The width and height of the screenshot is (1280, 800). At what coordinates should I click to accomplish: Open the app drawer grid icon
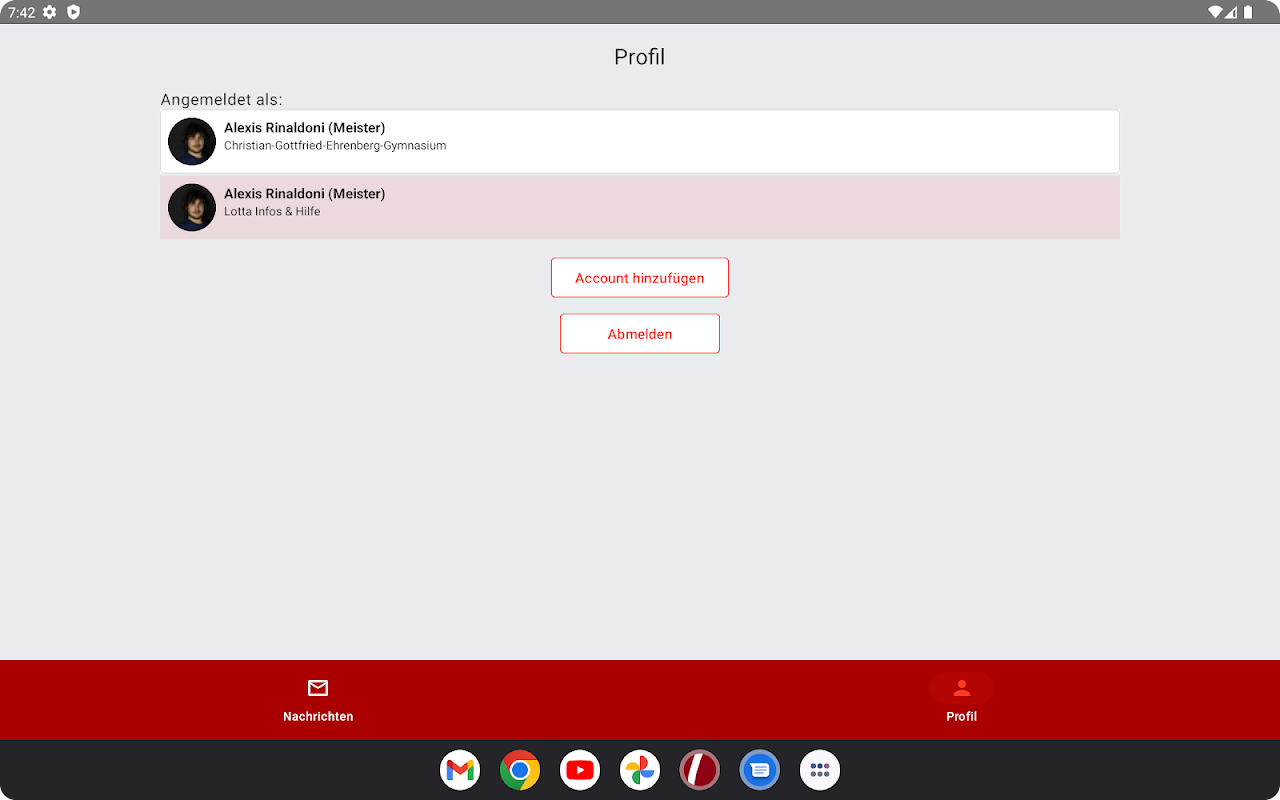click(820, 770)
